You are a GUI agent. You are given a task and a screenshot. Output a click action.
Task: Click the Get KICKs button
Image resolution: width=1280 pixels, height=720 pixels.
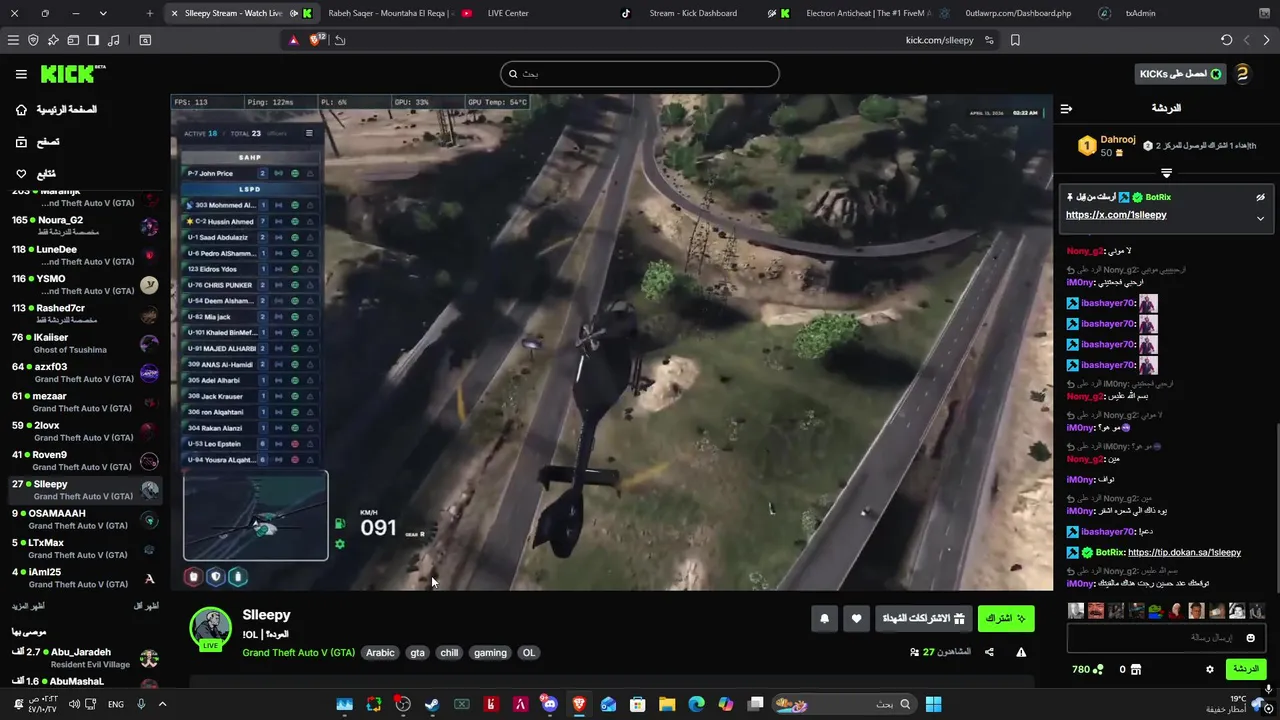(1180, 74)
